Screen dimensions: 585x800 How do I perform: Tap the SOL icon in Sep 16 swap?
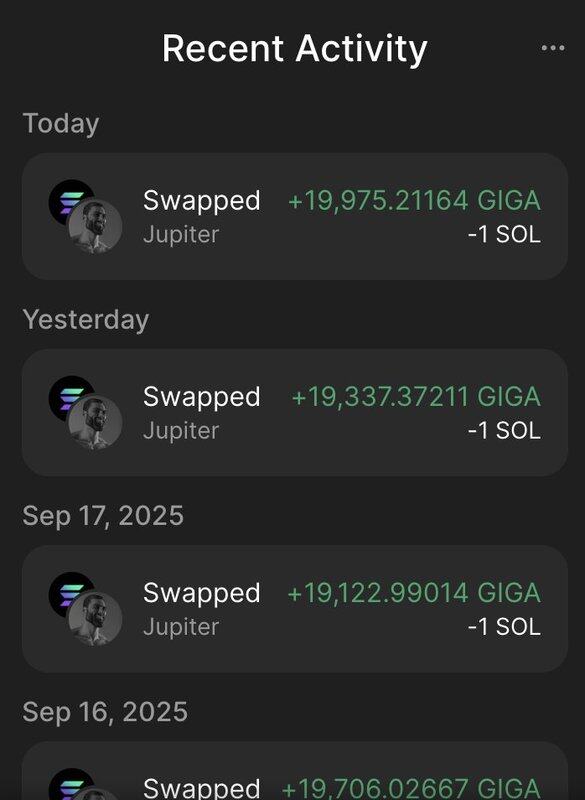click(x=68, y=784)
